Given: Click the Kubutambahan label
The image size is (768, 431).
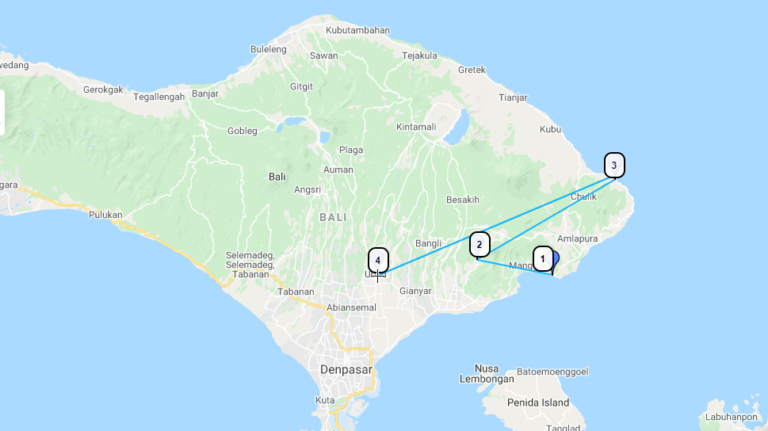Looking at the screenshot, I should (x=358, y=30).
